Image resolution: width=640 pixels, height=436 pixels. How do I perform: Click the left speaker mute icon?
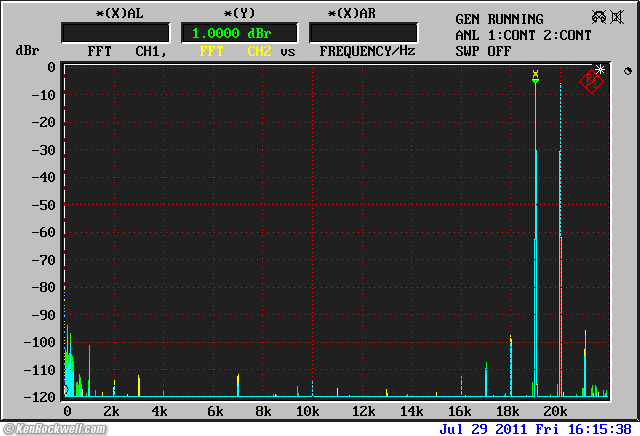(601, 18)
